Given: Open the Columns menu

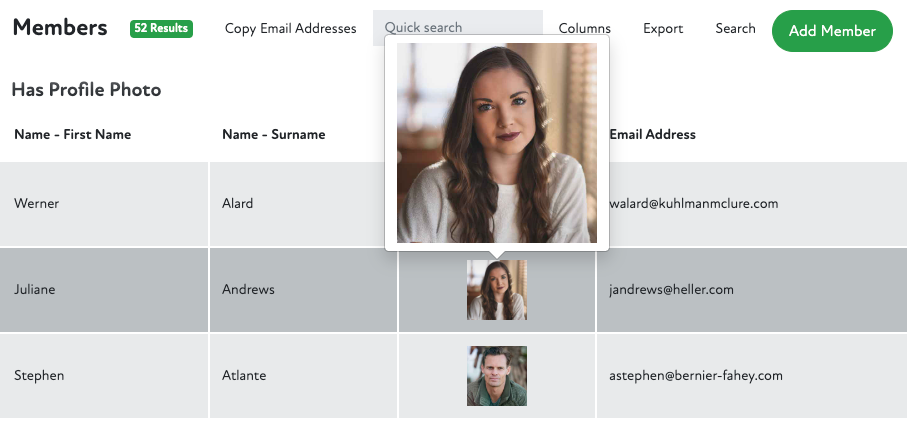Looking at the screenshot, I should 584,29.
